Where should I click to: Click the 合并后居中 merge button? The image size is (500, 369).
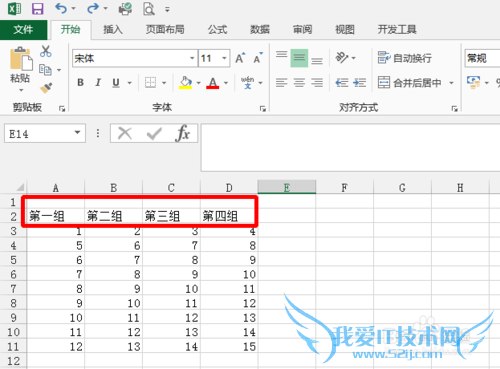[x=409, y=82]
